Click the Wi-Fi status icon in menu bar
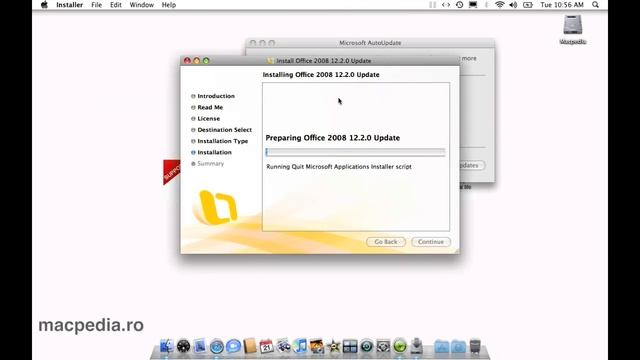 click(499, 5)
